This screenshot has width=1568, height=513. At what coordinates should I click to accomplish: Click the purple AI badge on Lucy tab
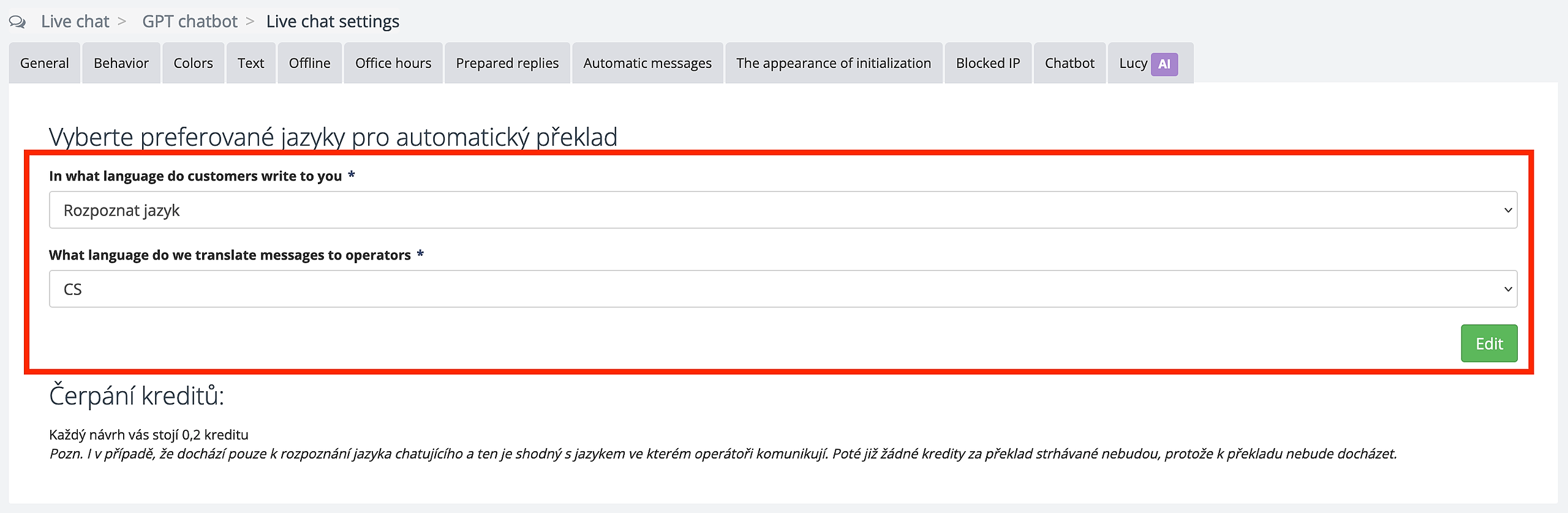tap(1164, 64)
